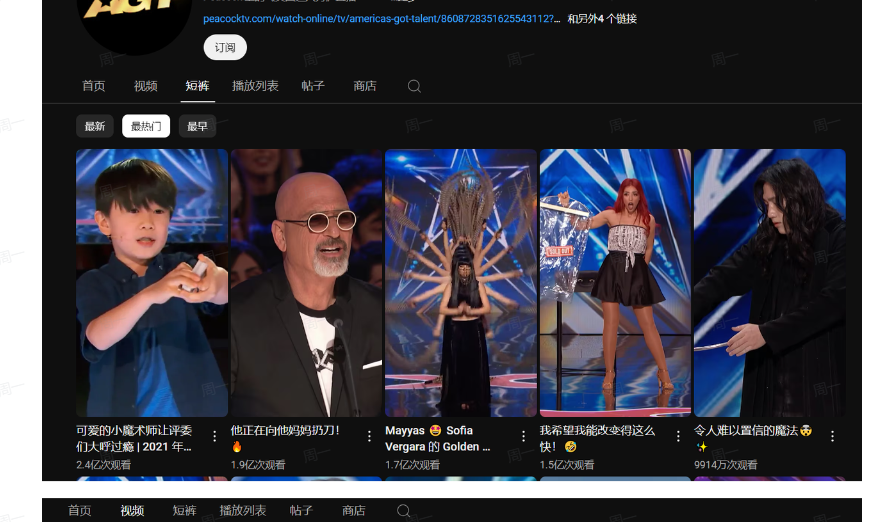Open more actions for the 可爱的小魔术师 short

(x=214, y=436)
